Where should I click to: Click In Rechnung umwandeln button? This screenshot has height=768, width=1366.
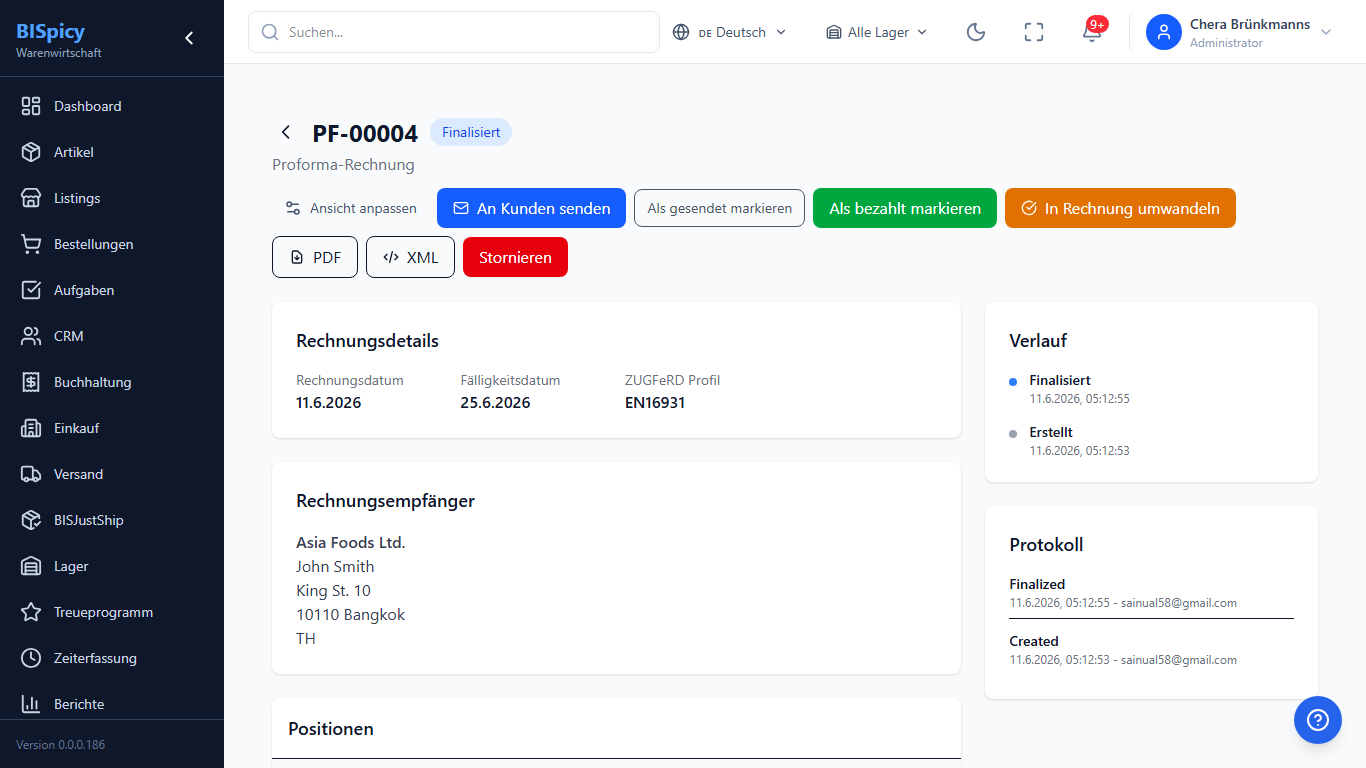[1120, 208]
